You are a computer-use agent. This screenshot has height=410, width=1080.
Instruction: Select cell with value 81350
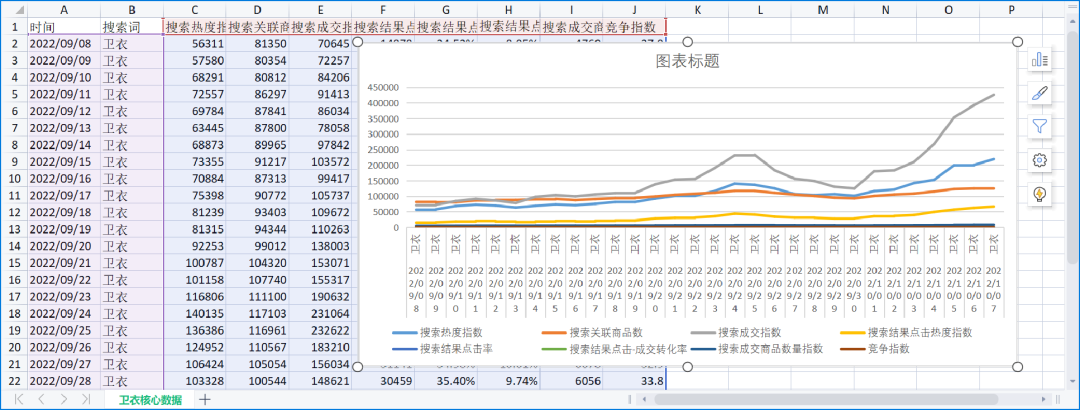pos(258,43)
